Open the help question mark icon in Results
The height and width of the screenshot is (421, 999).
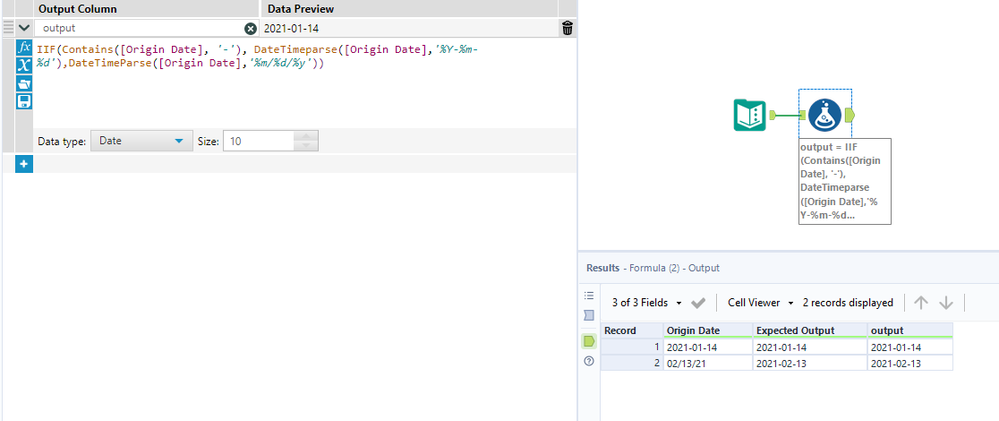(589, 361)
